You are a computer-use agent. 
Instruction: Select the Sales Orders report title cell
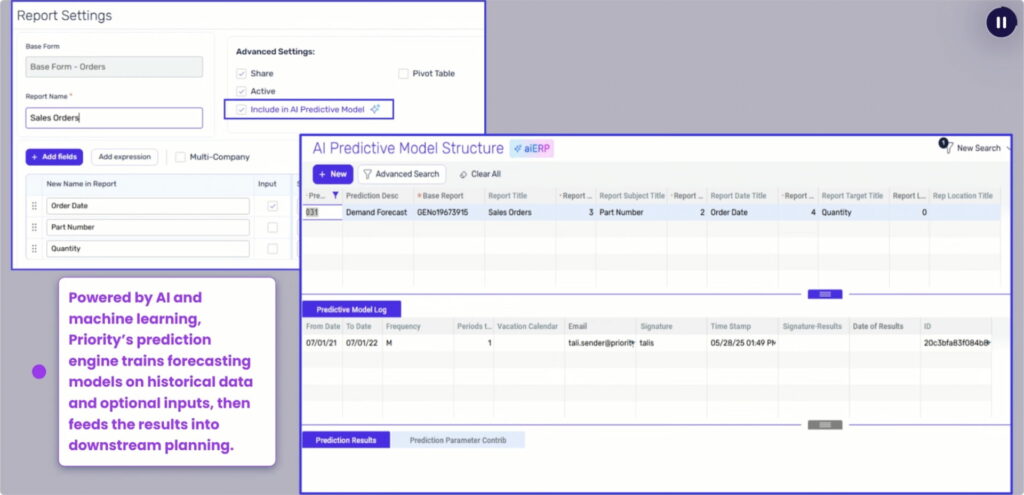pyautogui.click(x=520, y=212)
